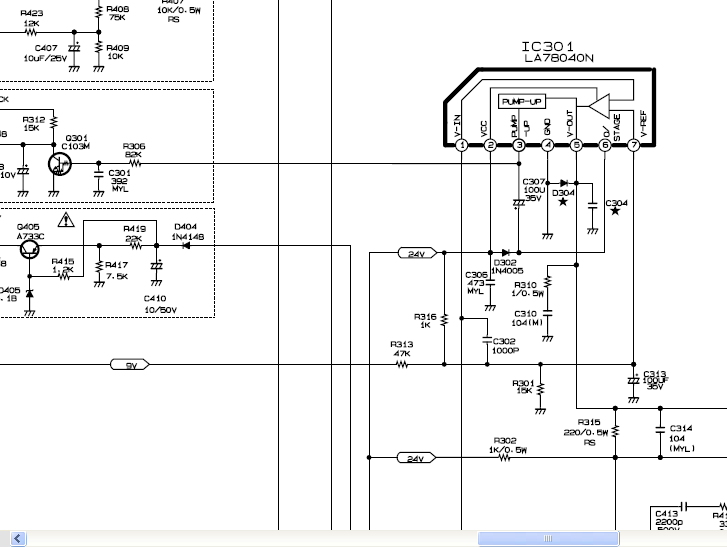Click the Q301 transistor symbol
This screenshot has height=547, width=727.
(59, 164)
